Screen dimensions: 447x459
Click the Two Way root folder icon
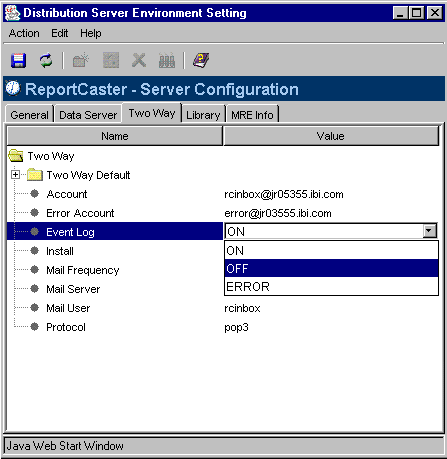tap(16, 156)
